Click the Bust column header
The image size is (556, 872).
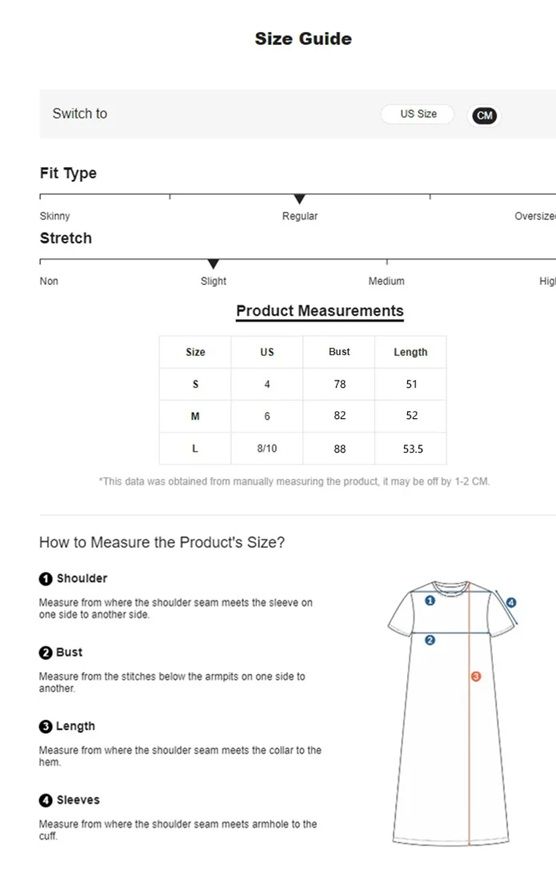[339, 352]
